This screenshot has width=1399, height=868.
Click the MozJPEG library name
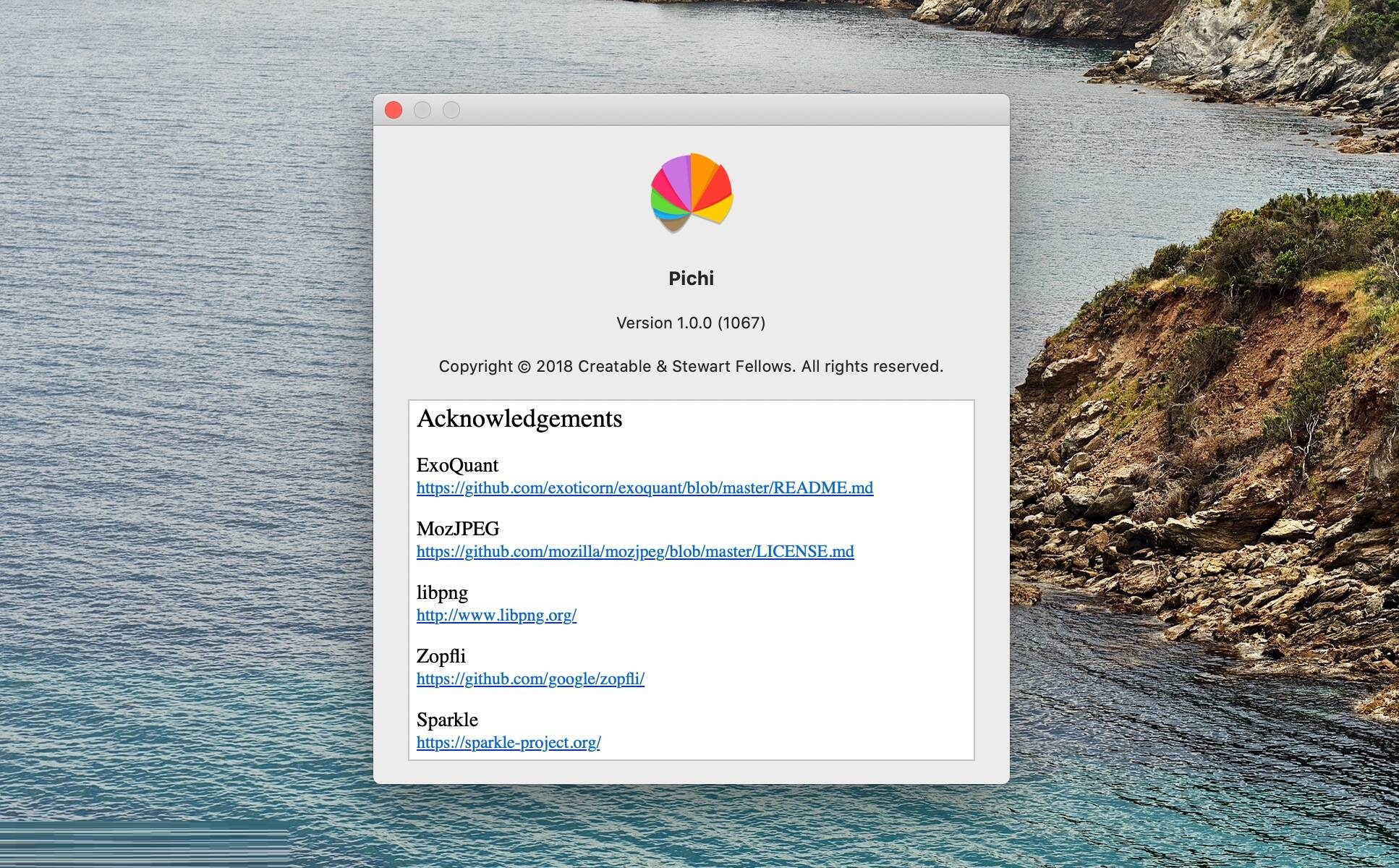(458, 529)
